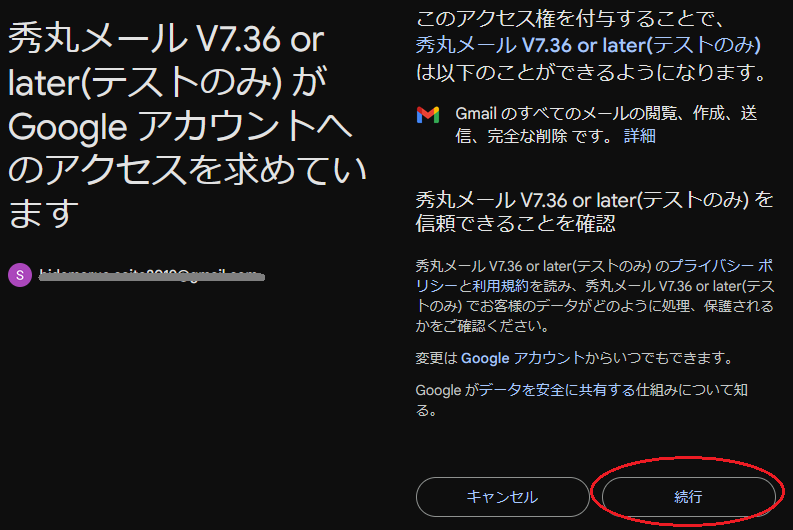
Task: Open the 詳細 link for Gmail permission
Action: [x=640, y=136]
